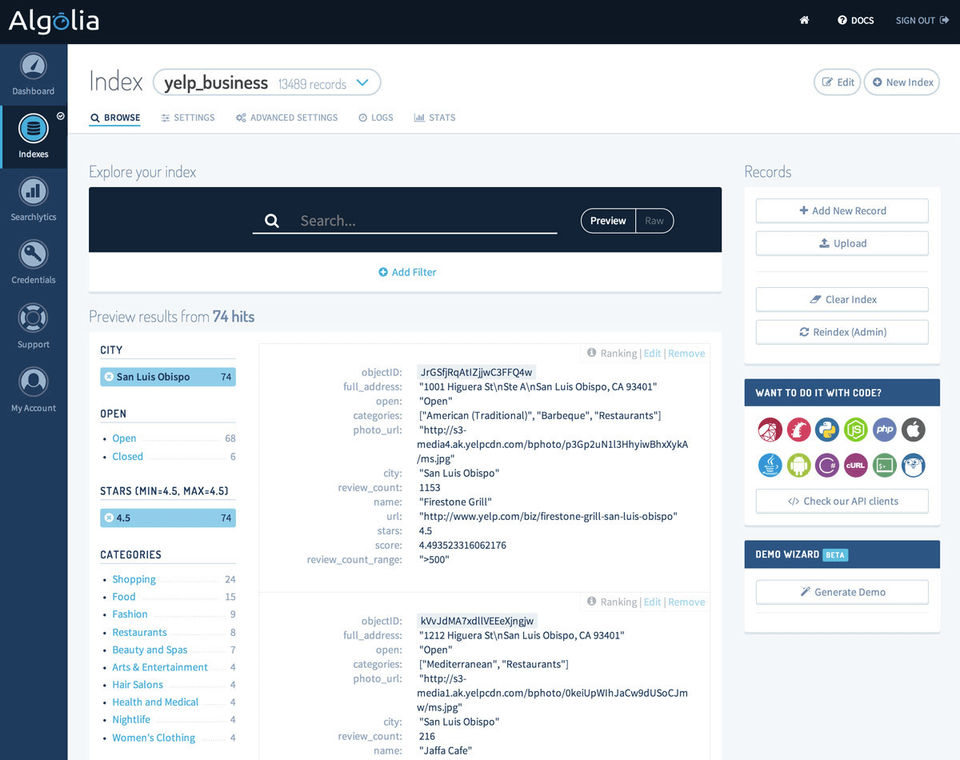The image size is (960, 760).
Task: Click the Algolia logo
Action: tap(54, 21)
